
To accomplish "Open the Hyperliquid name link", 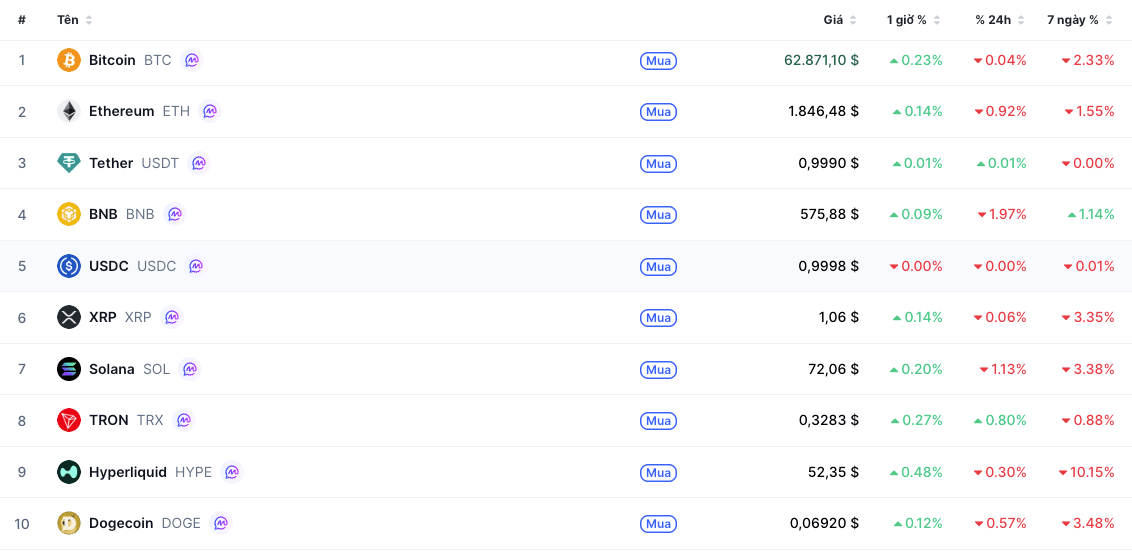I will click(x=128, y=472).
